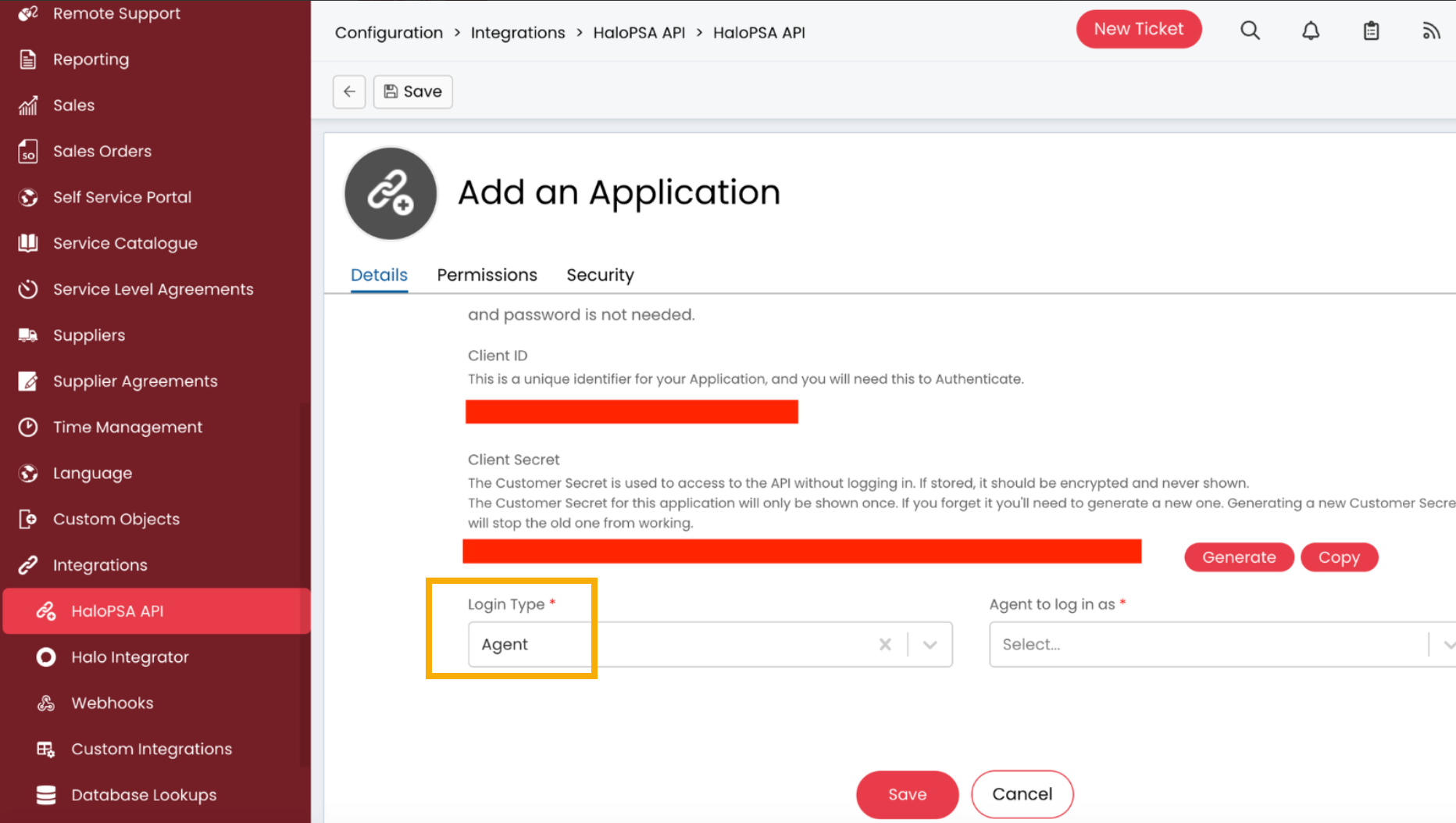Switch to the Security tab
The image size is (1456, 823).
point(600,275)
